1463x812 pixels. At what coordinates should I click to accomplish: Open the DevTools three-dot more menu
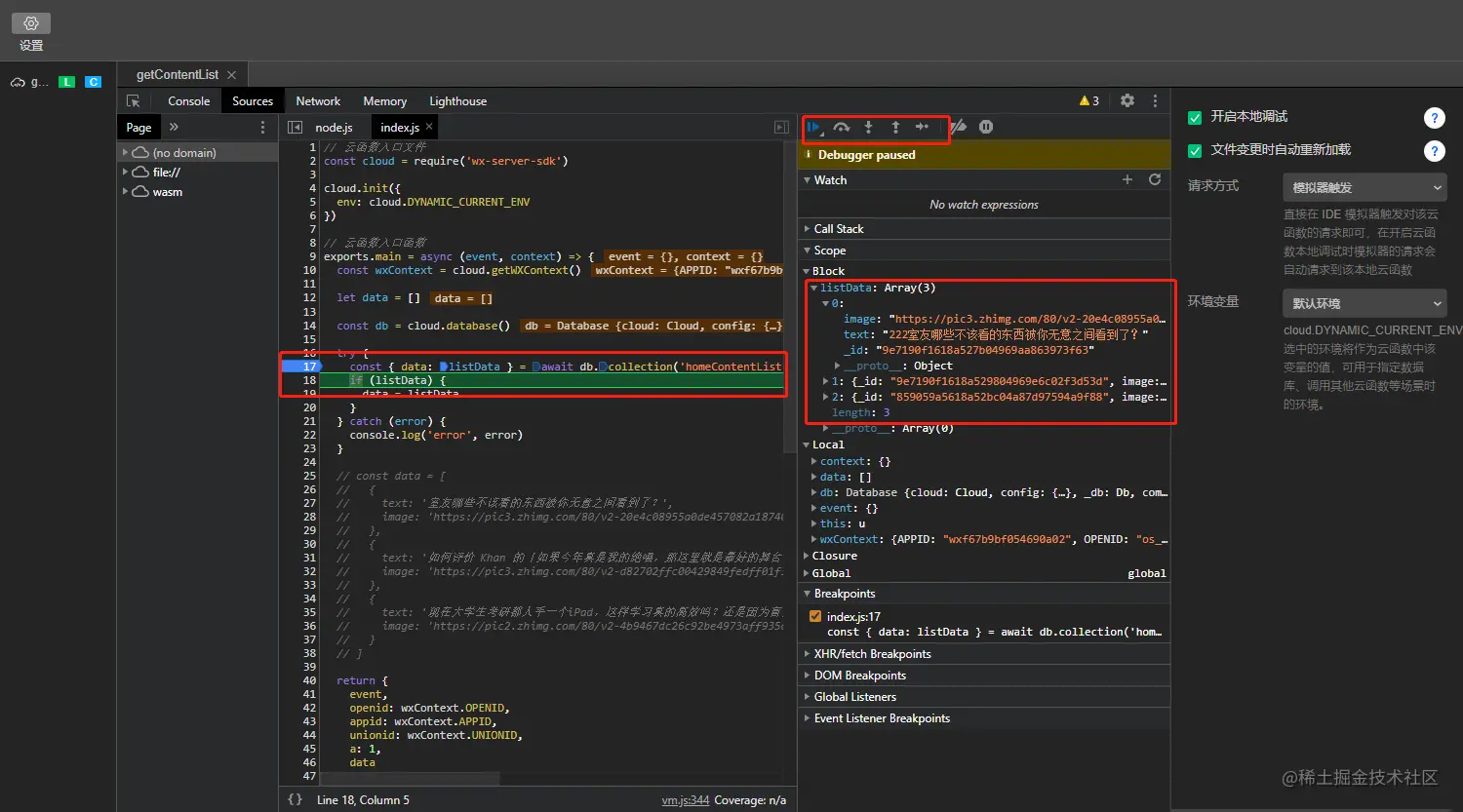click(x=1155, y=100)
